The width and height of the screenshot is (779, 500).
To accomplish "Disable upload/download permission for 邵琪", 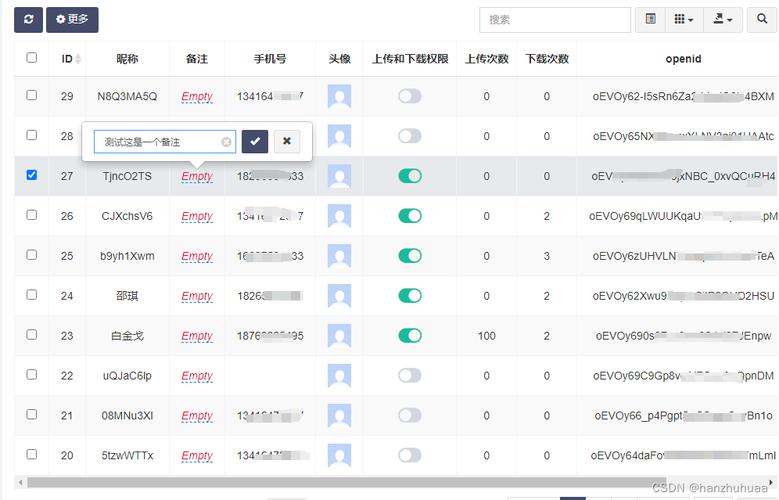I will 410,296.
